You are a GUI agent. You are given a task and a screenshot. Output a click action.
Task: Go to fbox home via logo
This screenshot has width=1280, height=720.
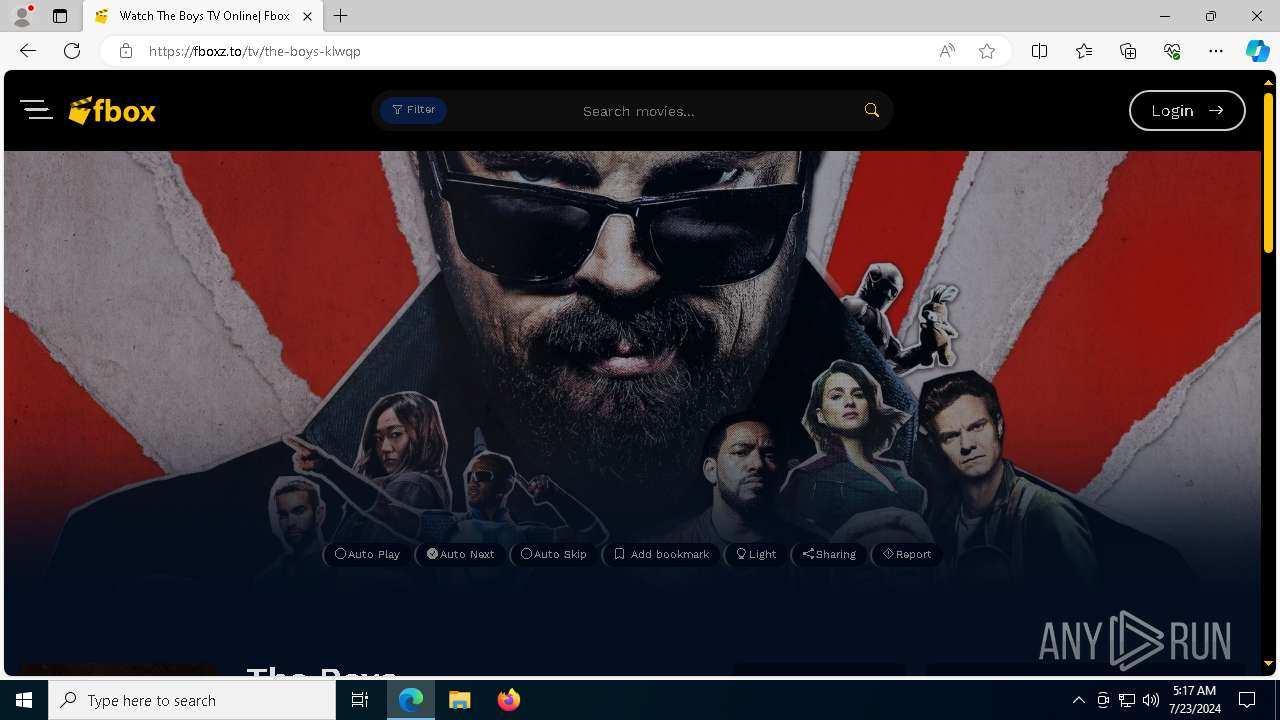pos(112,110)
